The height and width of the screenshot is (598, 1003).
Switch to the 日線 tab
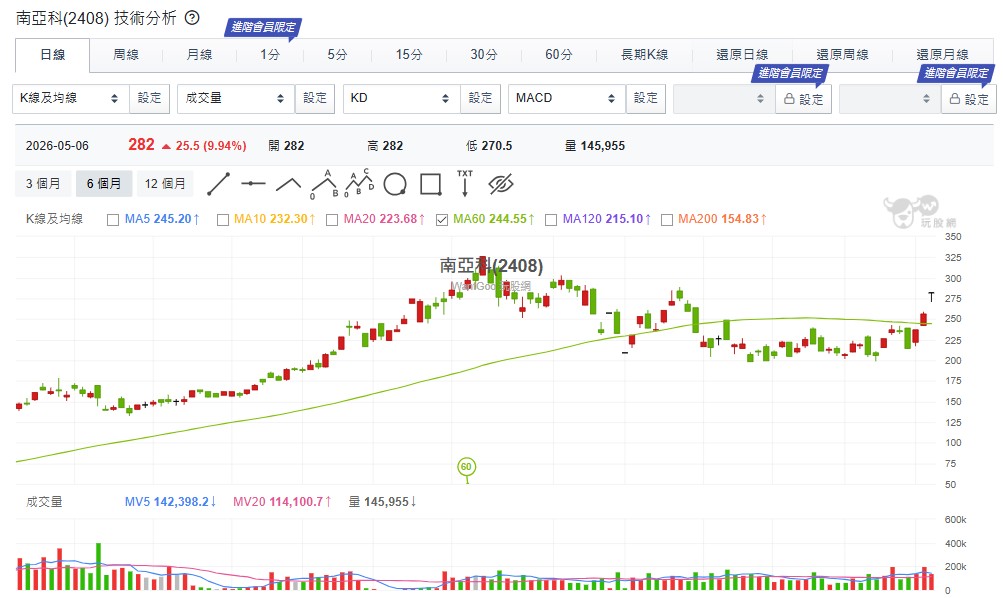click(x=52, y=55)
